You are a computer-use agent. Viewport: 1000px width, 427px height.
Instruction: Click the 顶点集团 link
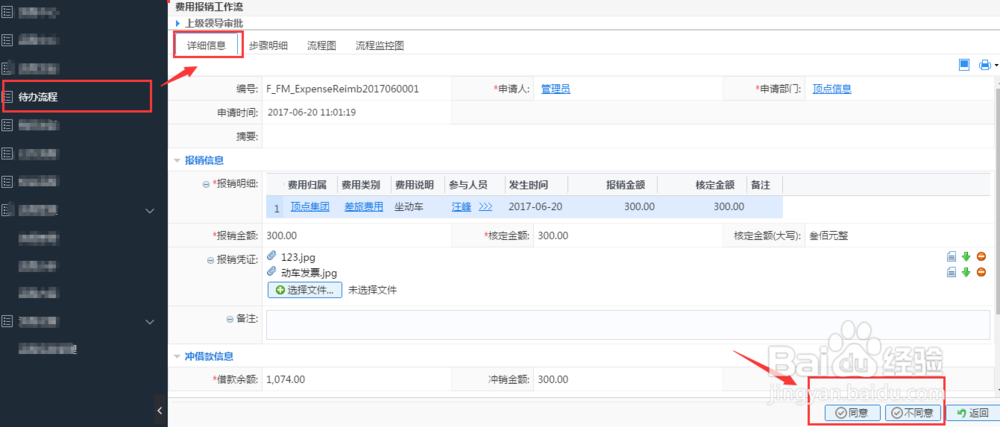pos(310,206)
